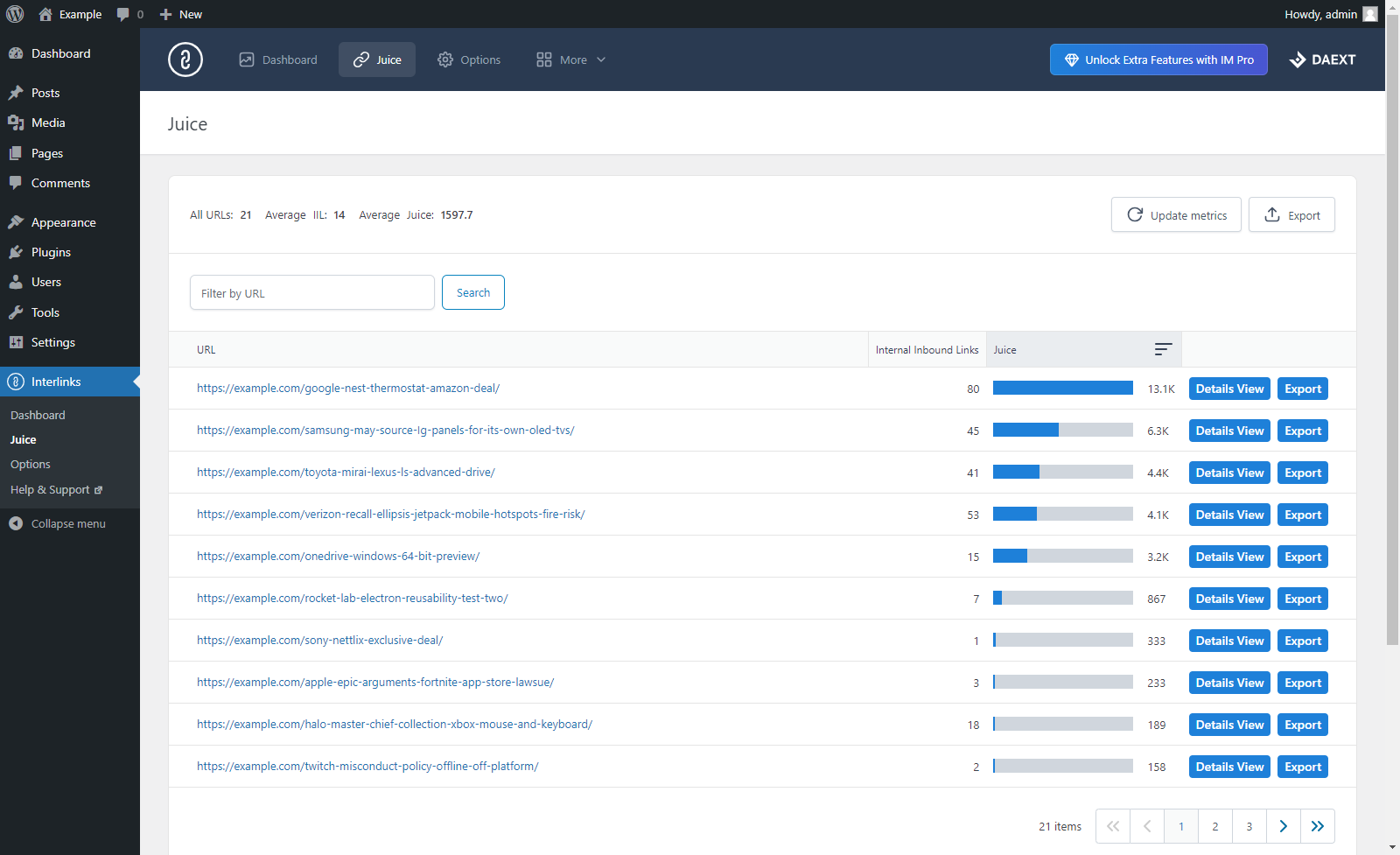Open WordPress Dashboard in sidebar
The width and height of the screenshot is (1400, 855).
[70, 53]
